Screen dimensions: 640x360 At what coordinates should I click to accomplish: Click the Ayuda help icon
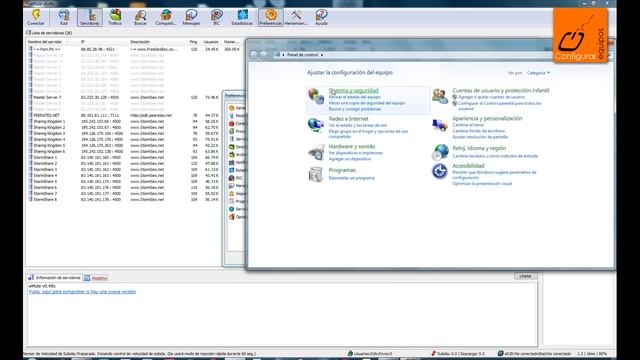(321, 18)
